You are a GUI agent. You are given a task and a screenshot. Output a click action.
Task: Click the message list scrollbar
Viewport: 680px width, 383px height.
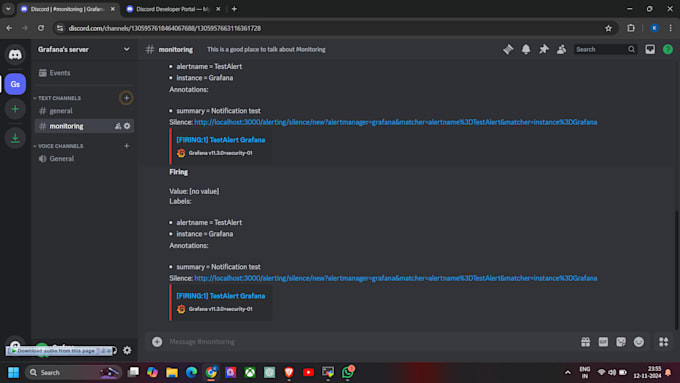click(x=677, y=269)
